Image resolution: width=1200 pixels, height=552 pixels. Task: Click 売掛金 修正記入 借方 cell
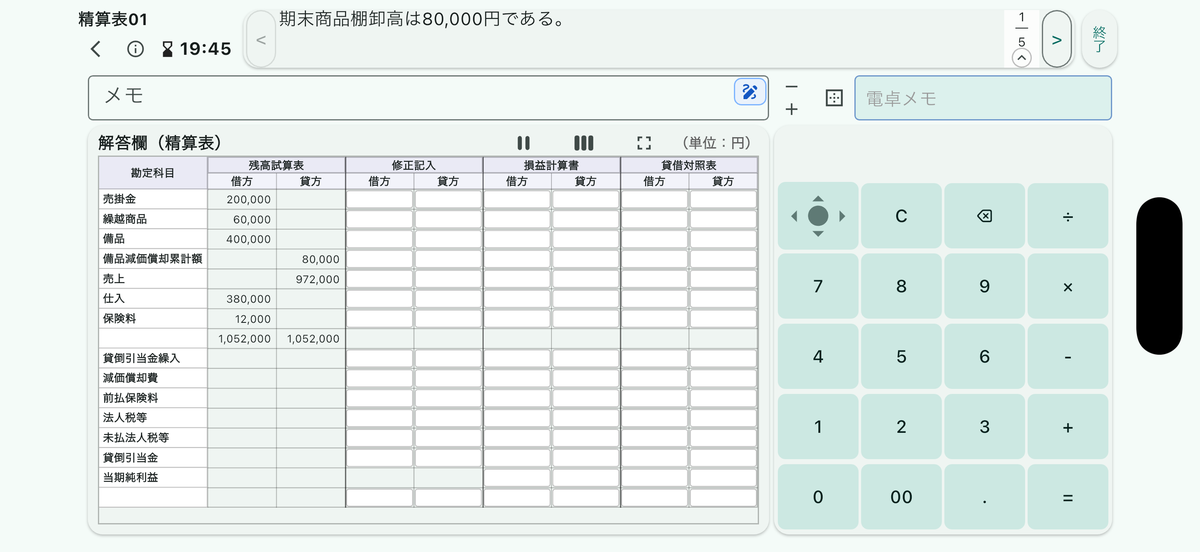pos(380,199)
